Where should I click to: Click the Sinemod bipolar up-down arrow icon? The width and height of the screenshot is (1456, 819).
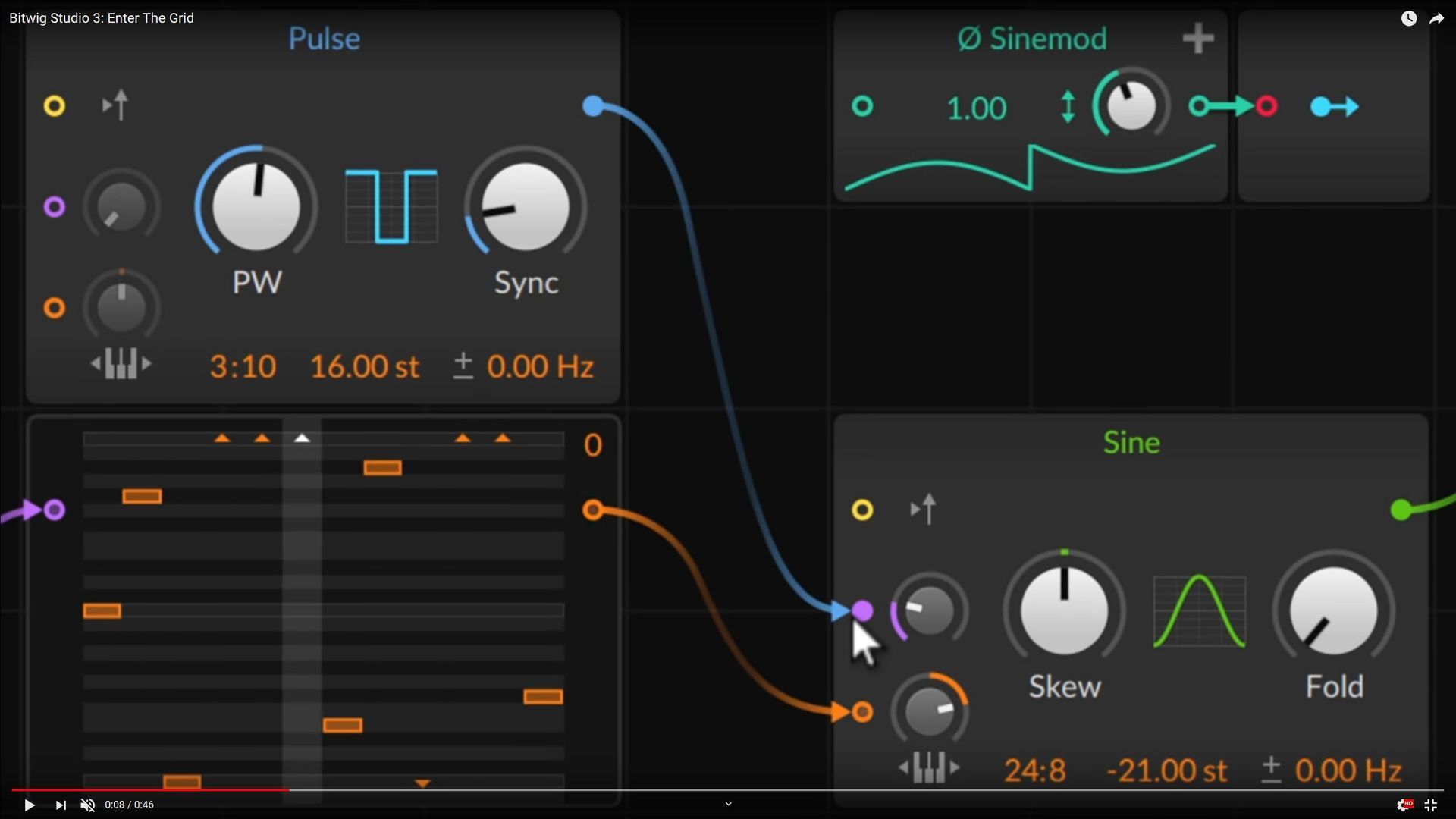pyautogui.click(x=1068, y=107)
